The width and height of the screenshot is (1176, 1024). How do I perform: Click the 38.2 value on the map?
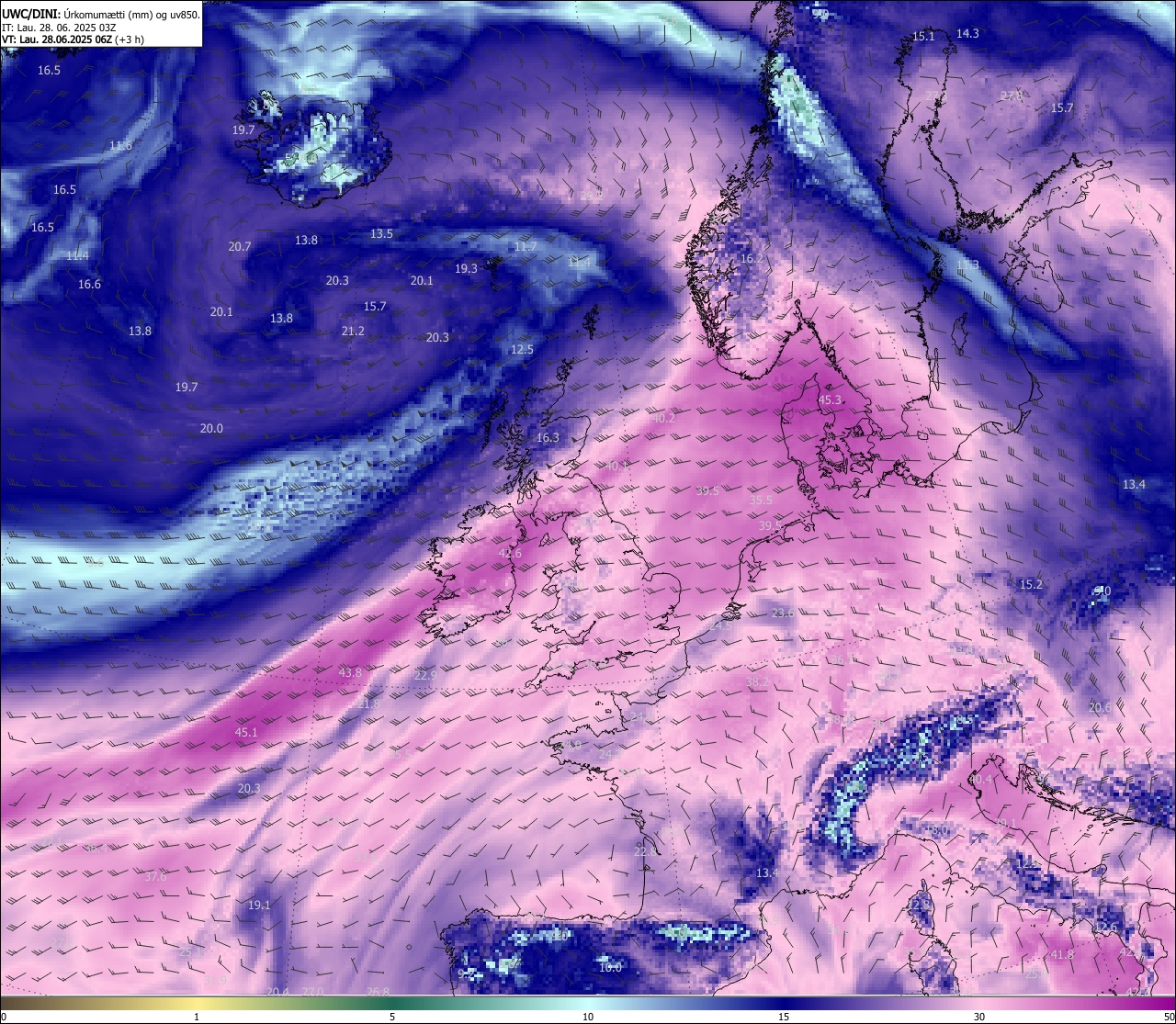coord(757,681)
